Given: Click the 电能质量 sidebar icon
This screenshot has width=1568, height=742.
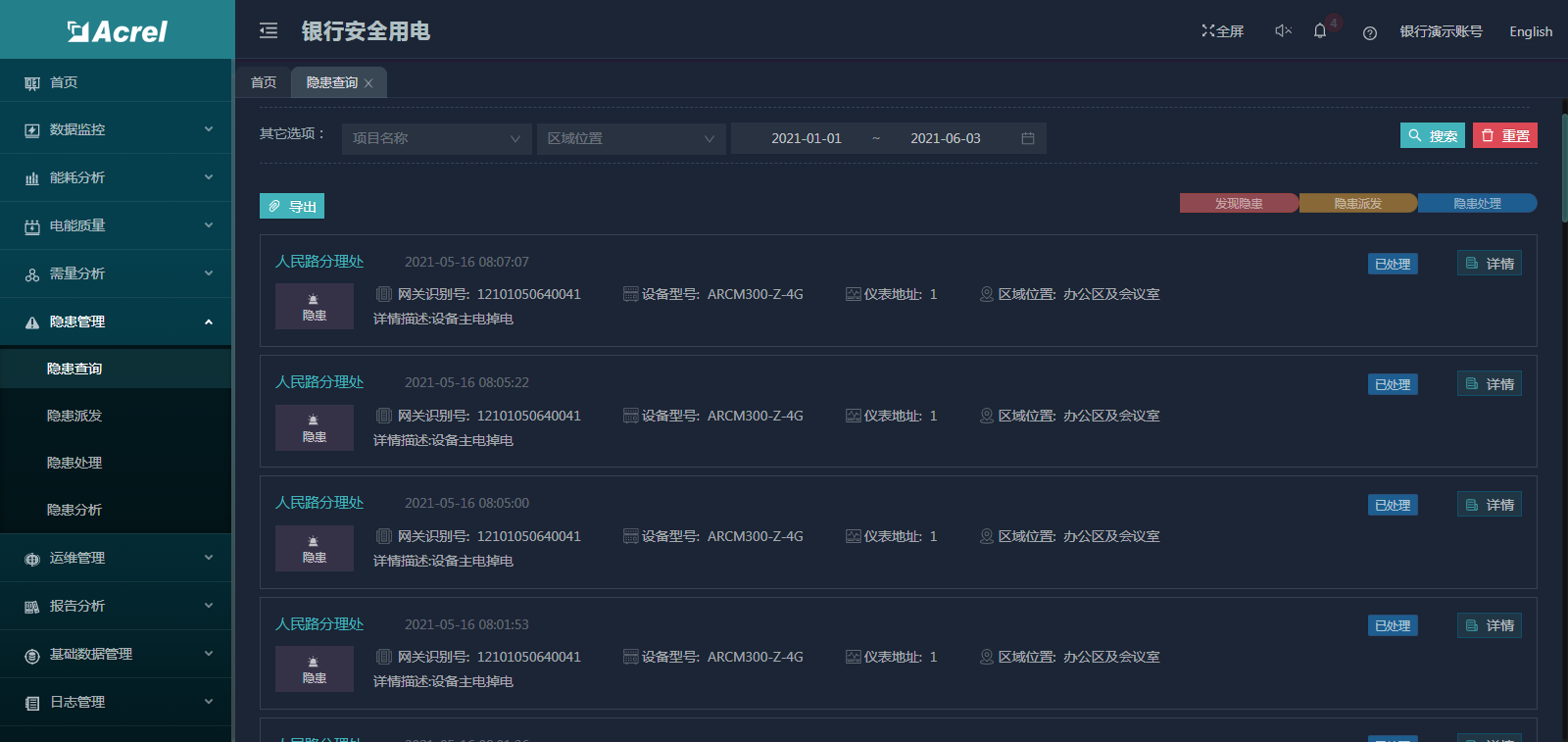Looking at the screenshot, I should click(32, 226).
